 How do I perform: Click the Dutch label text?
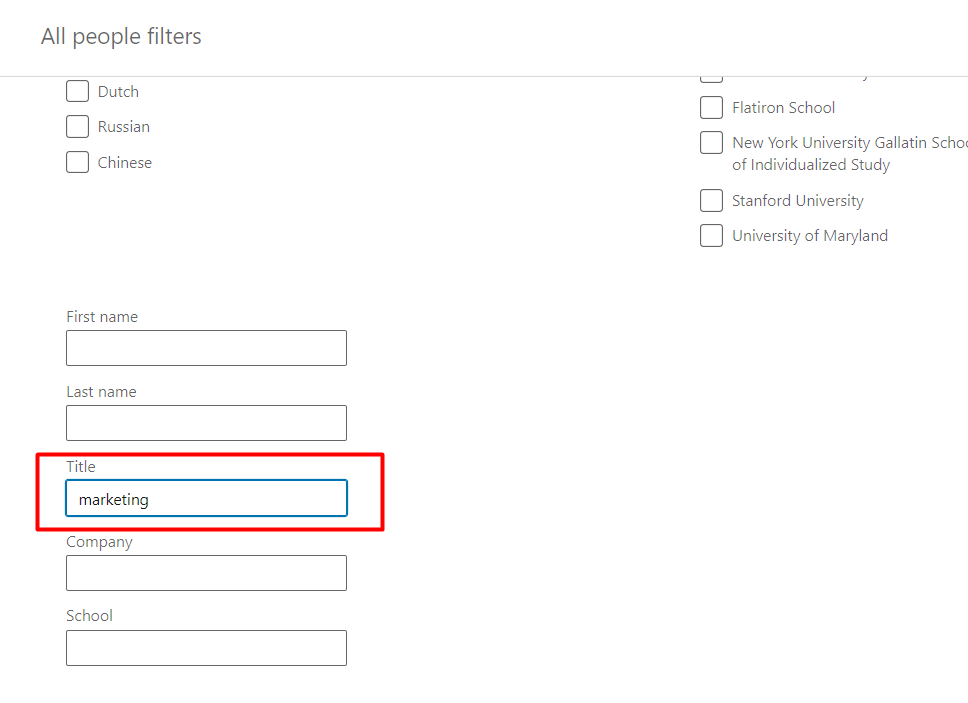[x=118, y=92]
